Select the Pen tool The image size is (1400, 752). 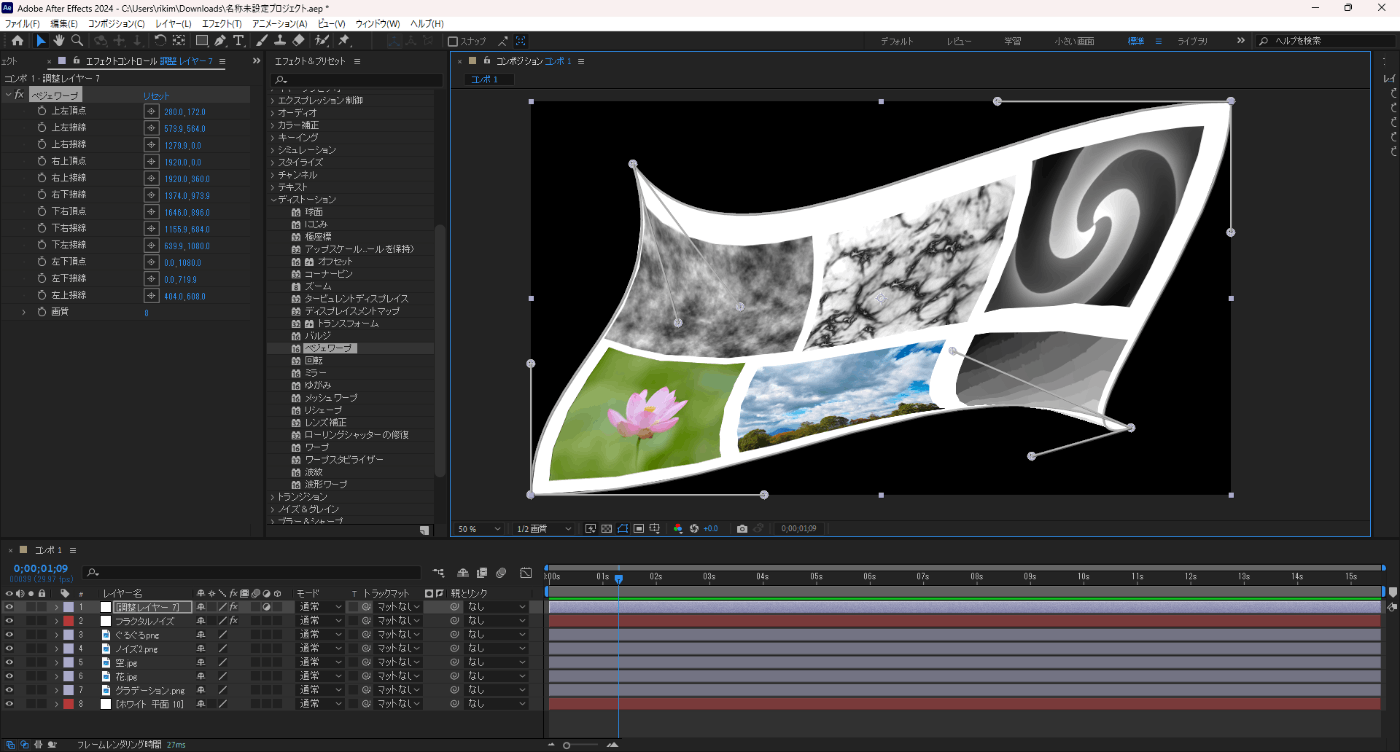pyautogui.click(x=220, y=41)
